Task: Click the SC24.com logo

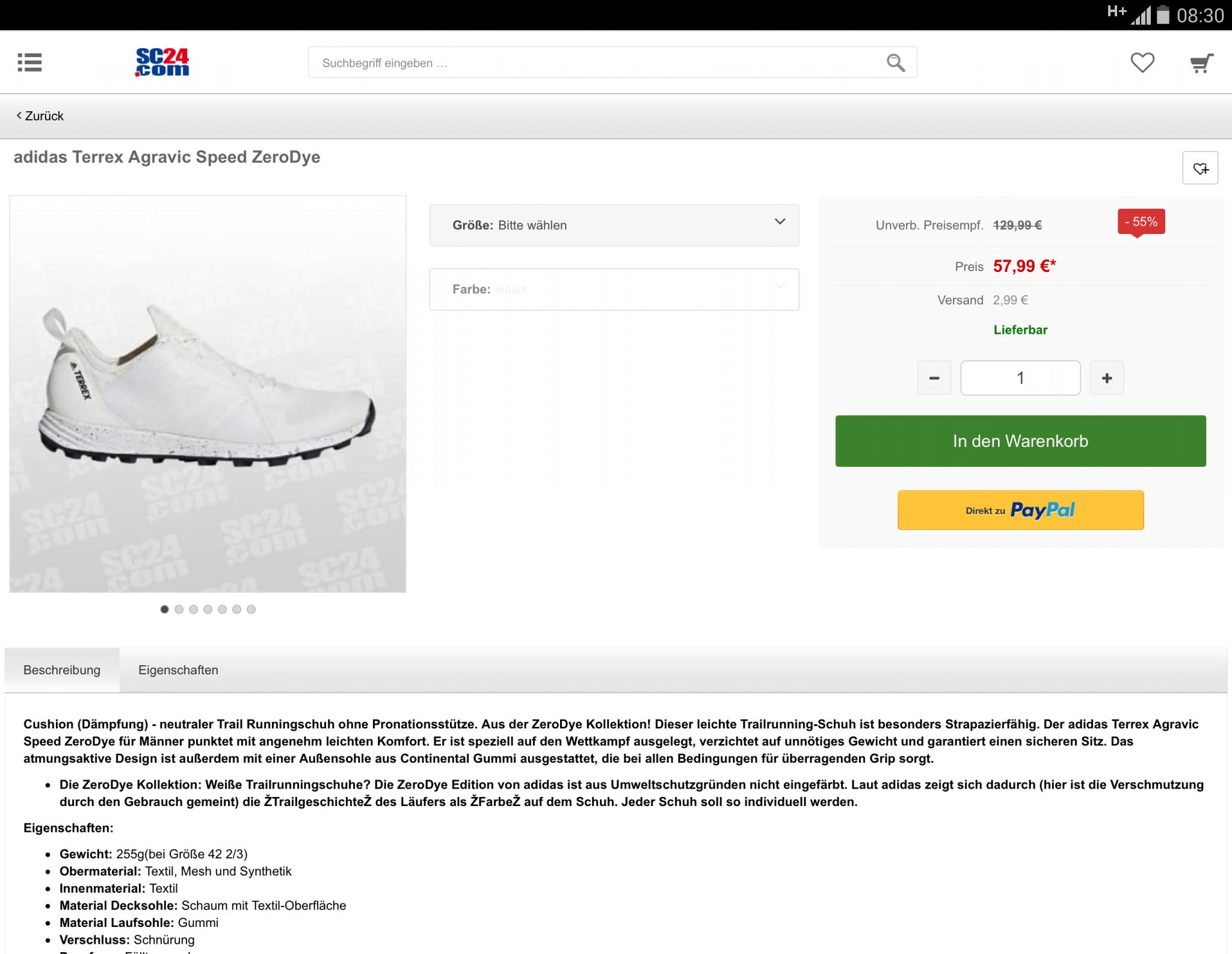Action: pyautogui.click(x=162, y=63)
